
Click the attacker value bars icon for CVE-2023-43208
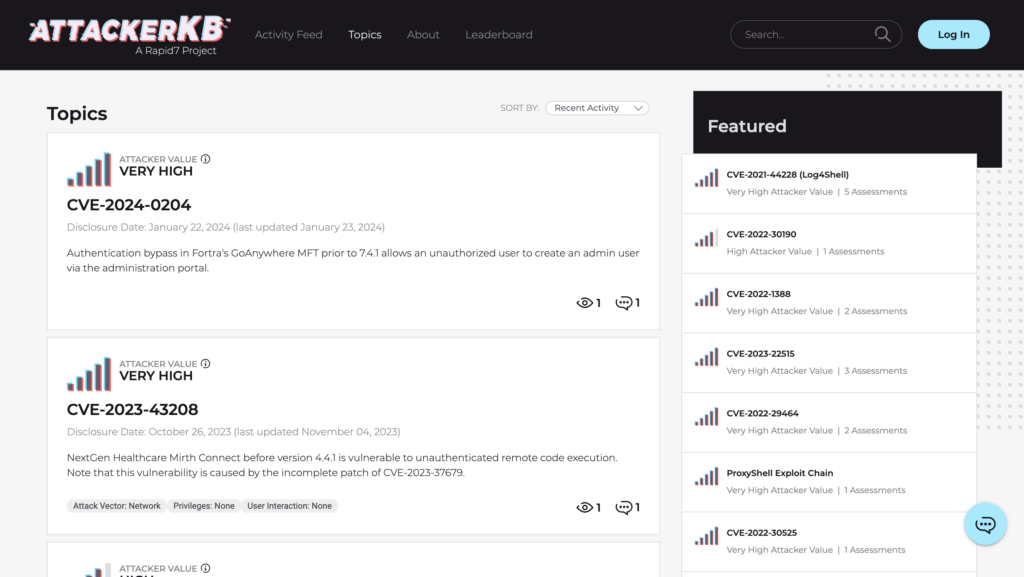[x=89, y=375]
